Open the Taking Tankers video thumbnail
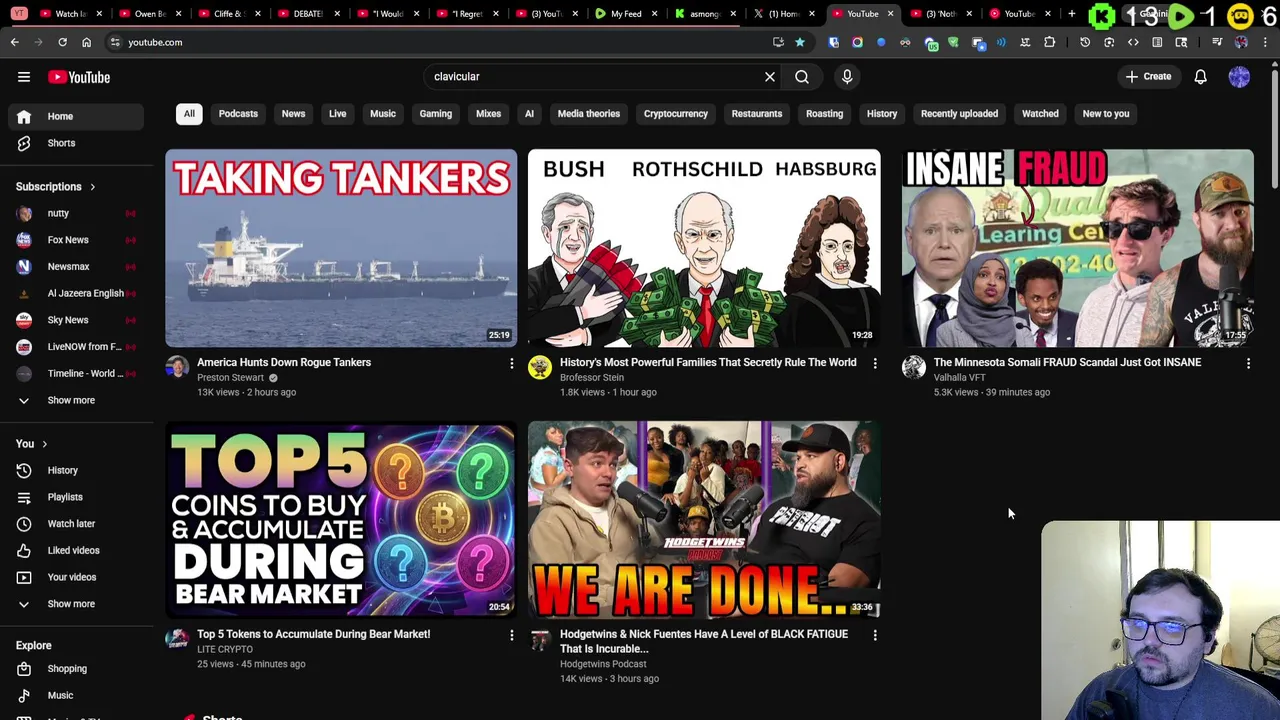Image resolution: width=1280 pixels, height=720 pixels. 341,248
